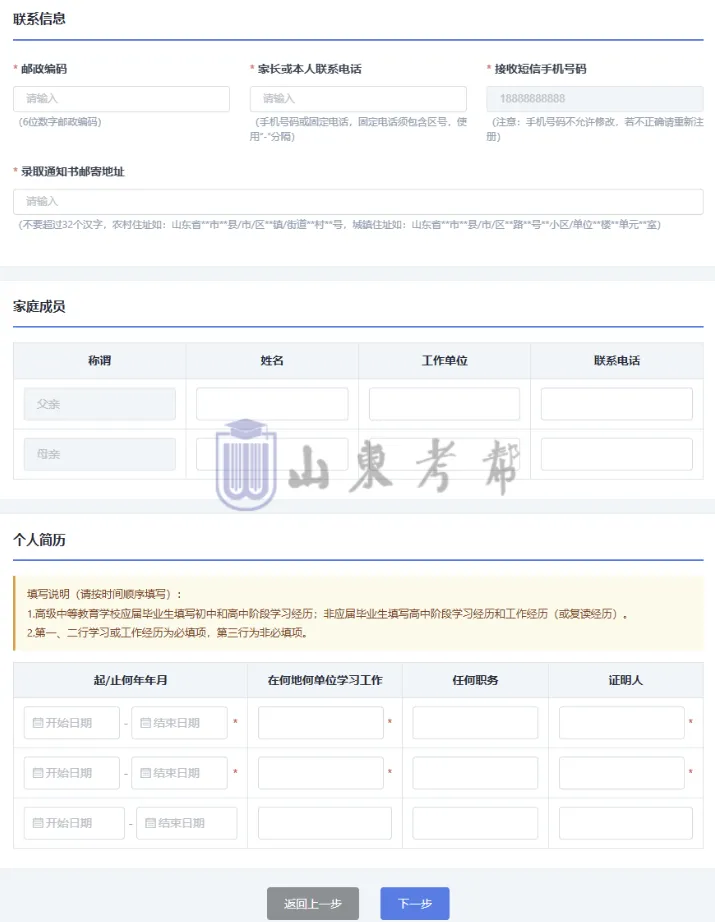Click the 在何地何单位学习工作 column header

pos(325,680)
